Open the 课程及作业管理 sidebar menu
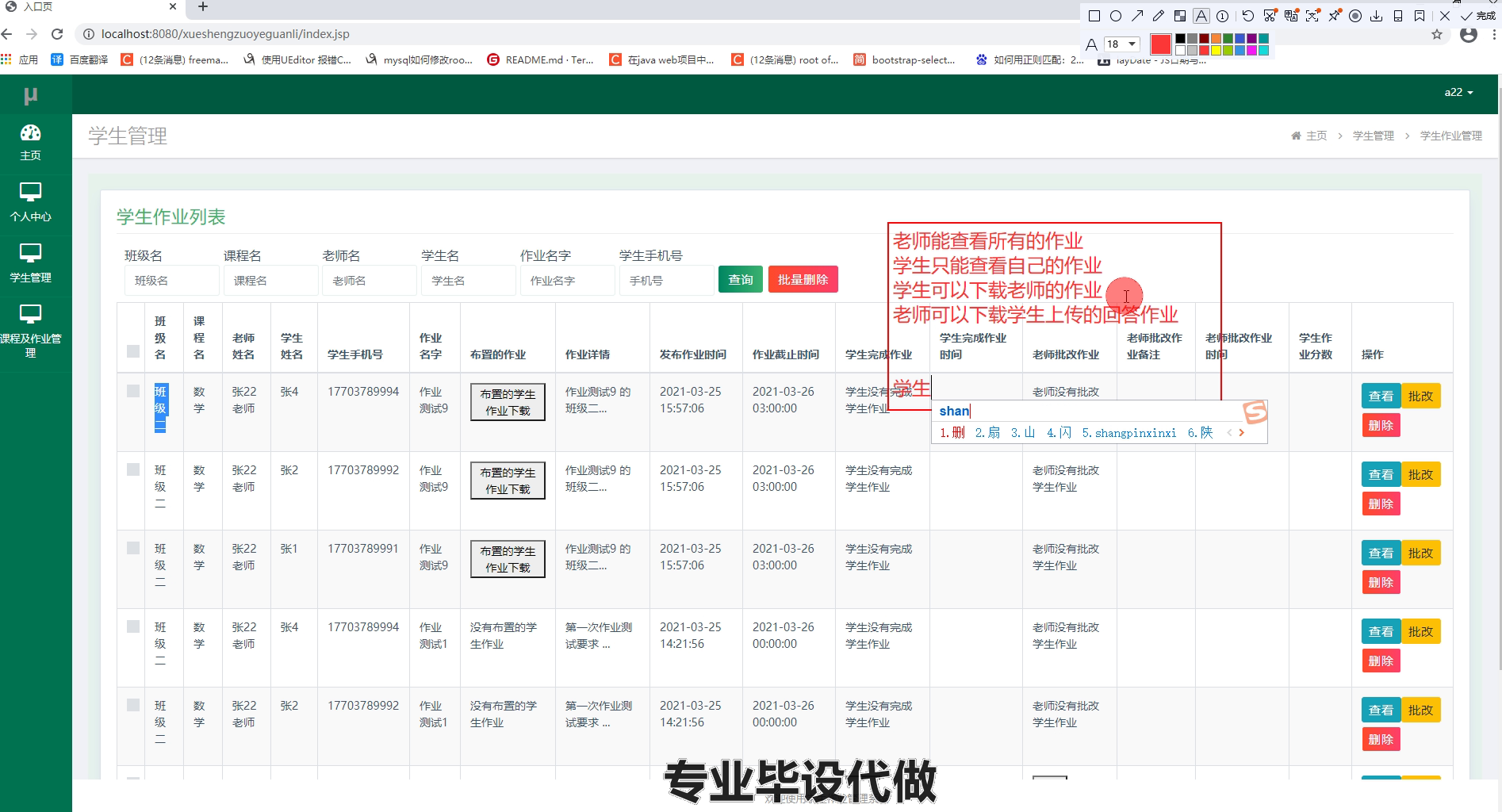Image resolution: width=1502 pixels, height=812 pixels. coord(30,331)
